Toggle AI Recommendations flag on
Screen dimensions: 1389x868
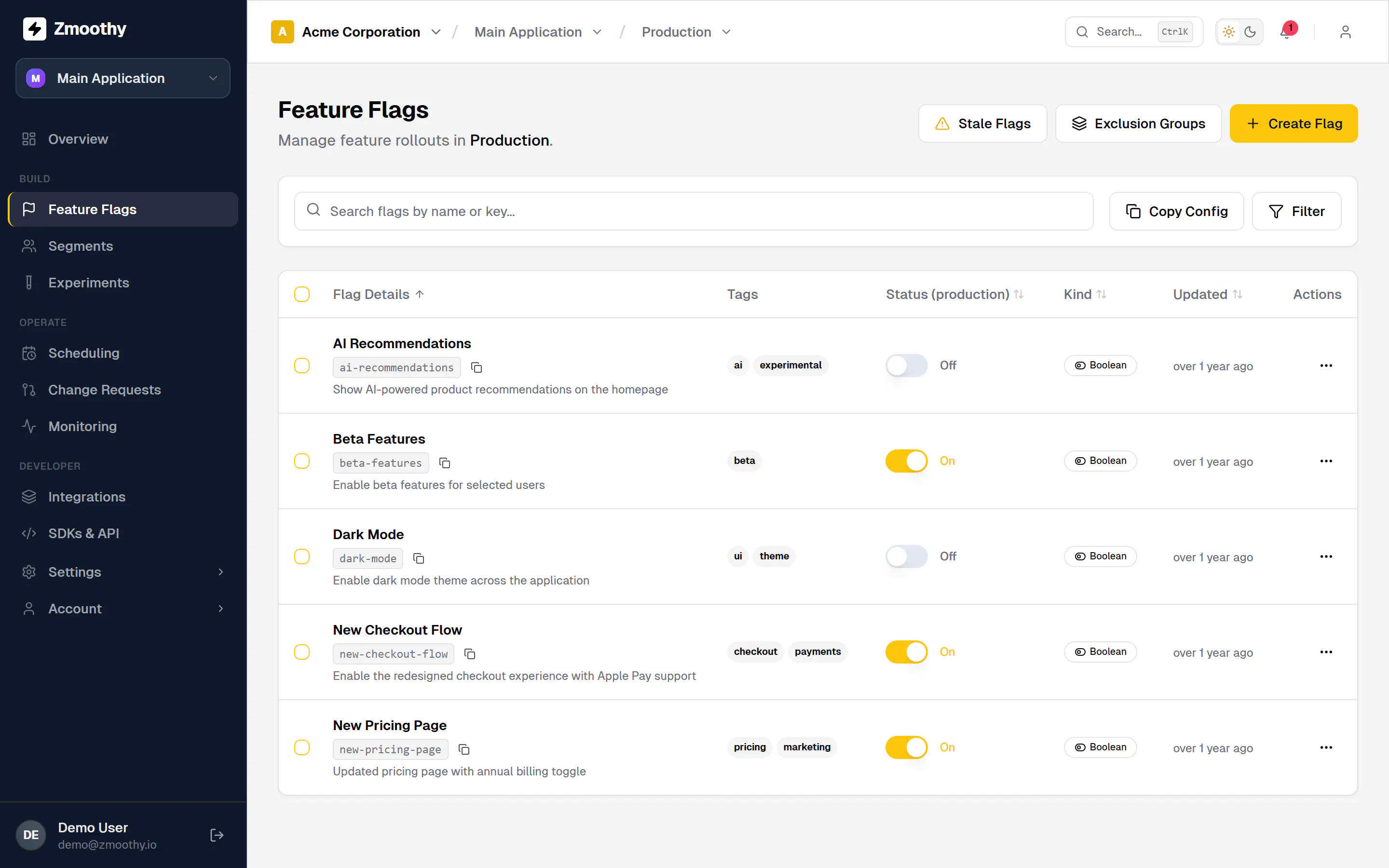[906, 366]
